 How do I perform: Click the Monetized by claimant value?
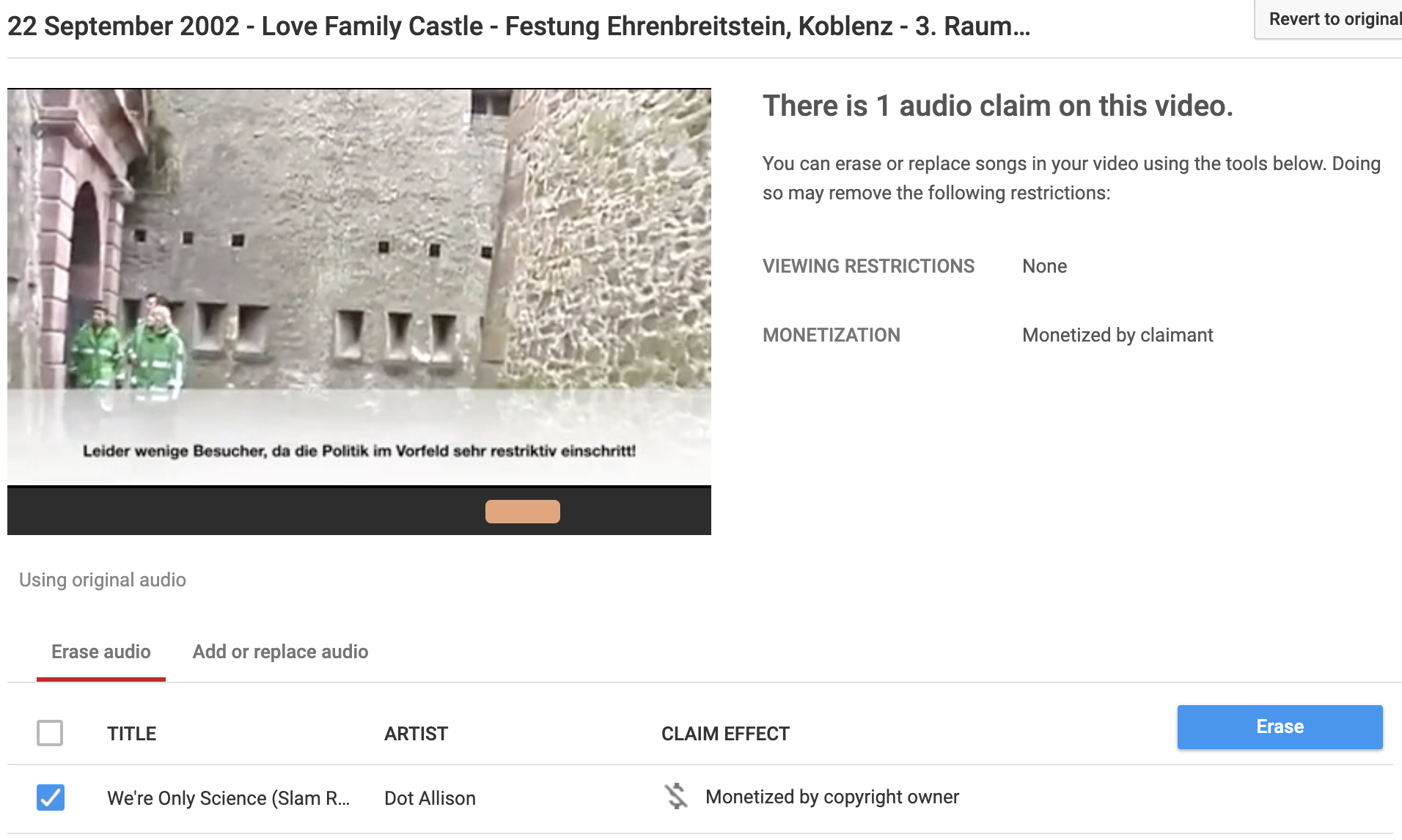coord(1117,335)
